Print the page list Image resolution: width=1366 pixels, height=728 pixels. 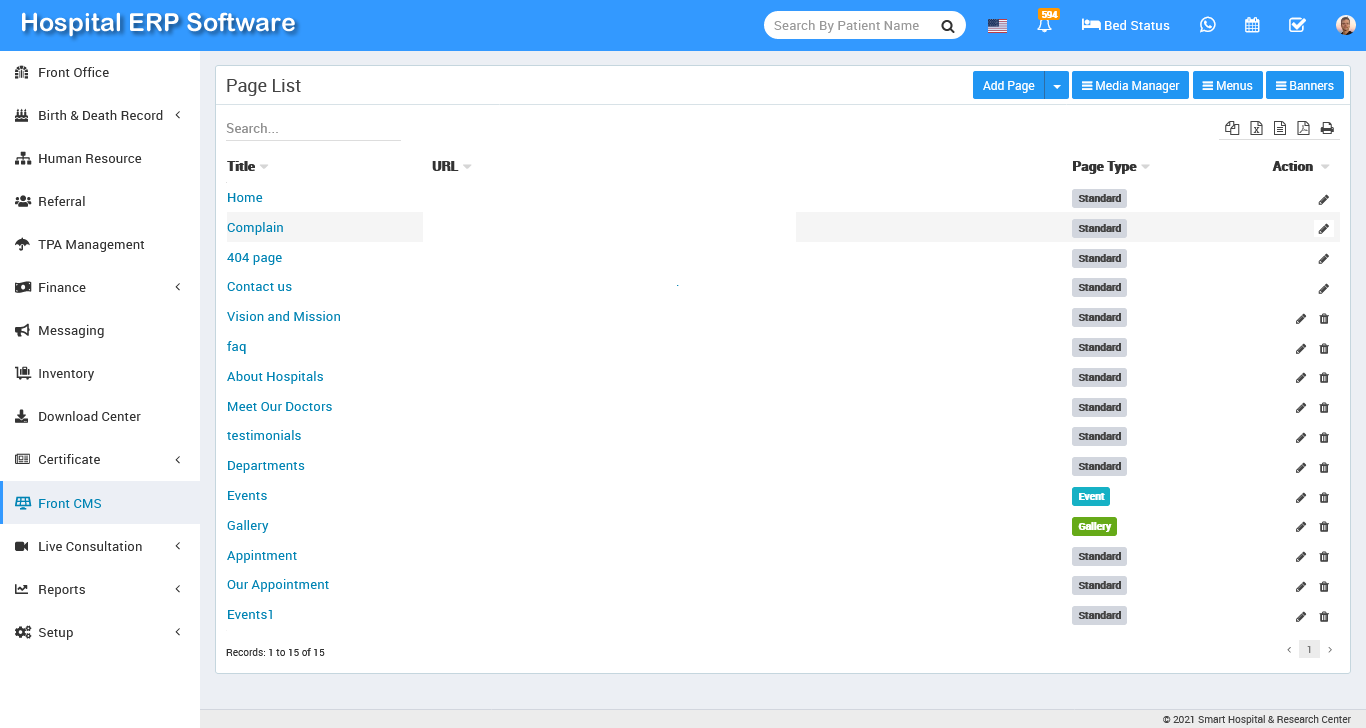click(x=1327, y=128)
